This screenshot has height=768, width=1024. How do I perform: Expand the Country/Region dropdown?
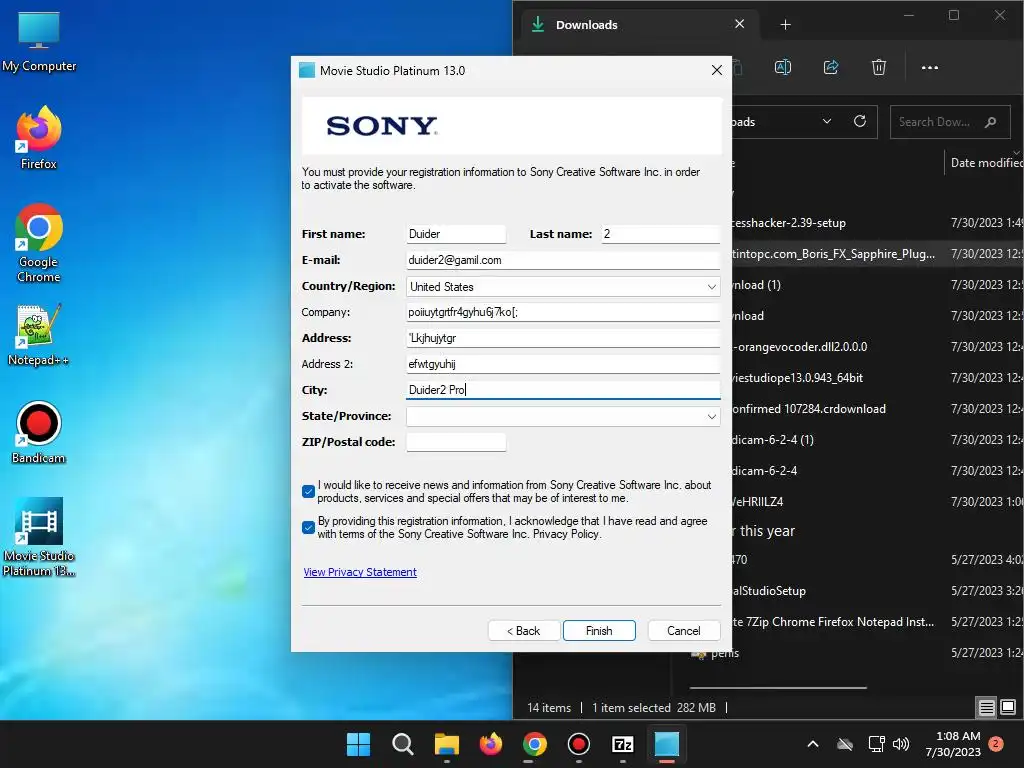coord(711,287)
